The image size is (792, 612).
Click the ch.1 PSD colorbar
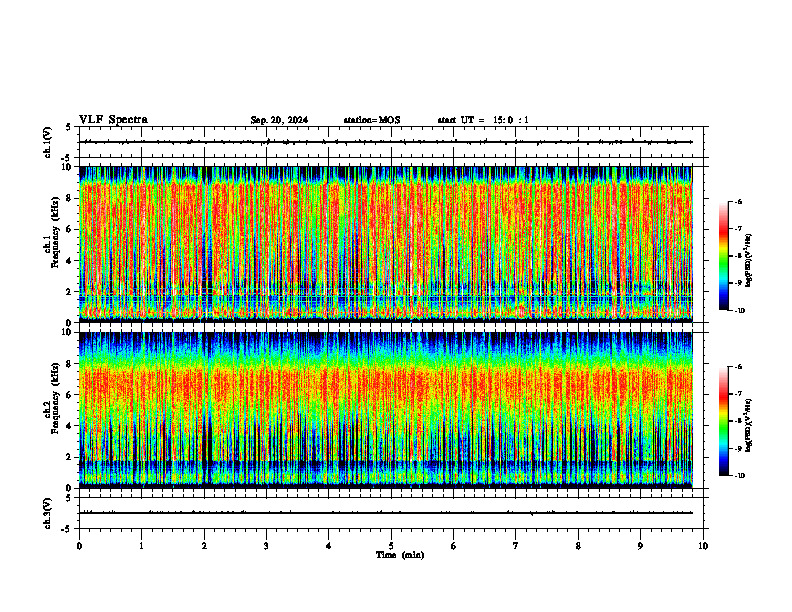(723, 256)
